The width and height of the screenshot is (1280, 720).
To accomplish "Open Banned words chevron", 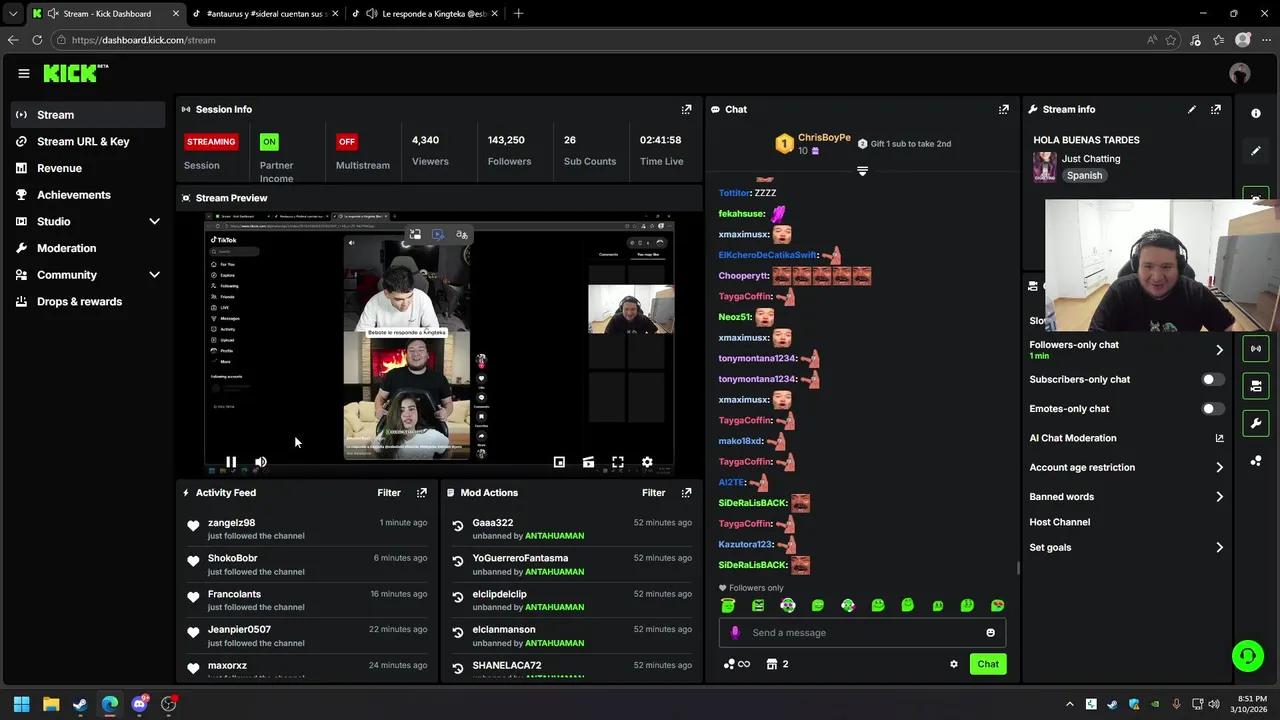I will tap(1219, 496).
